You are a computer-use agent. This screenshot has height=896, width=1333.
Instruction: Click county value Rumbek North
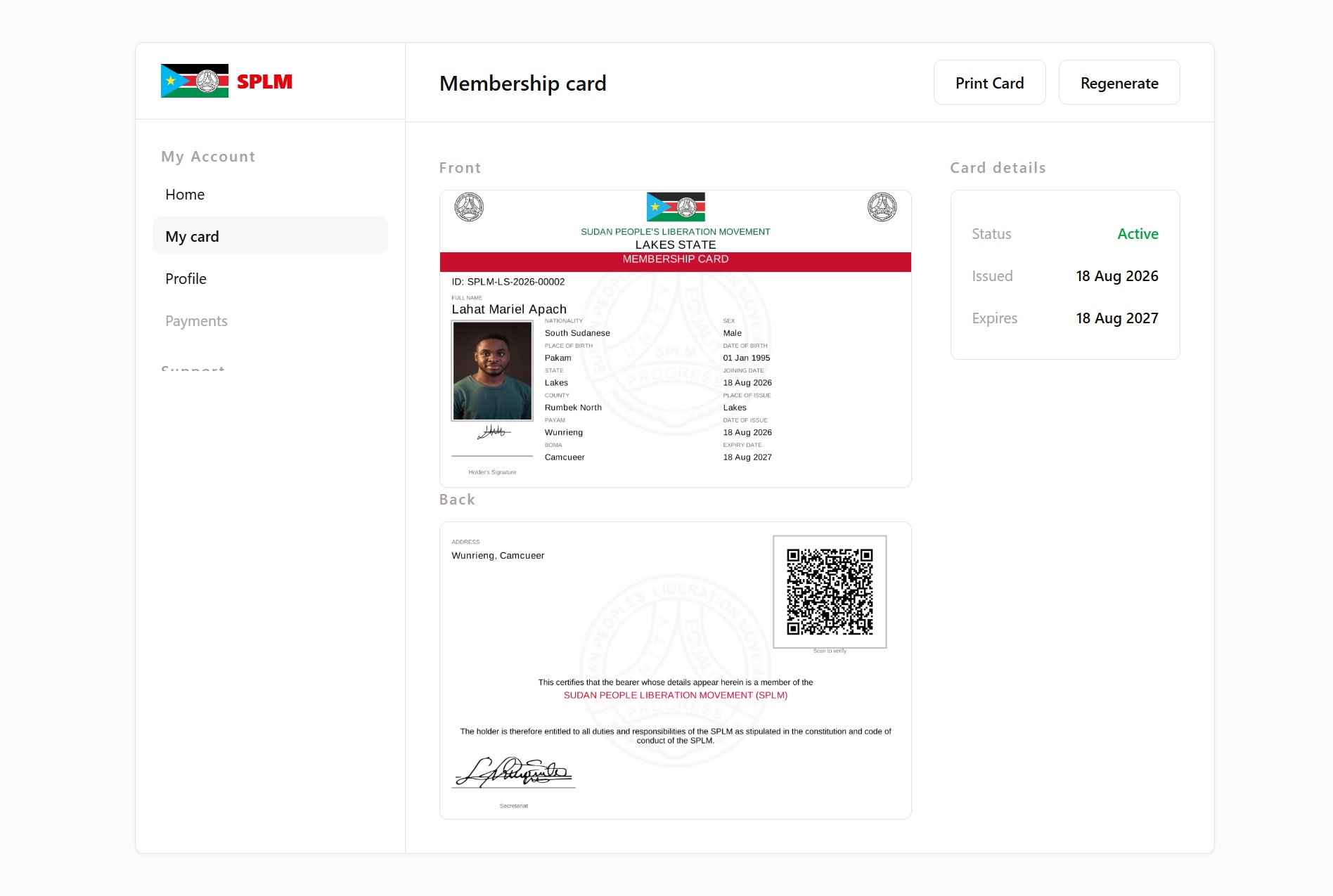(573, 408)
